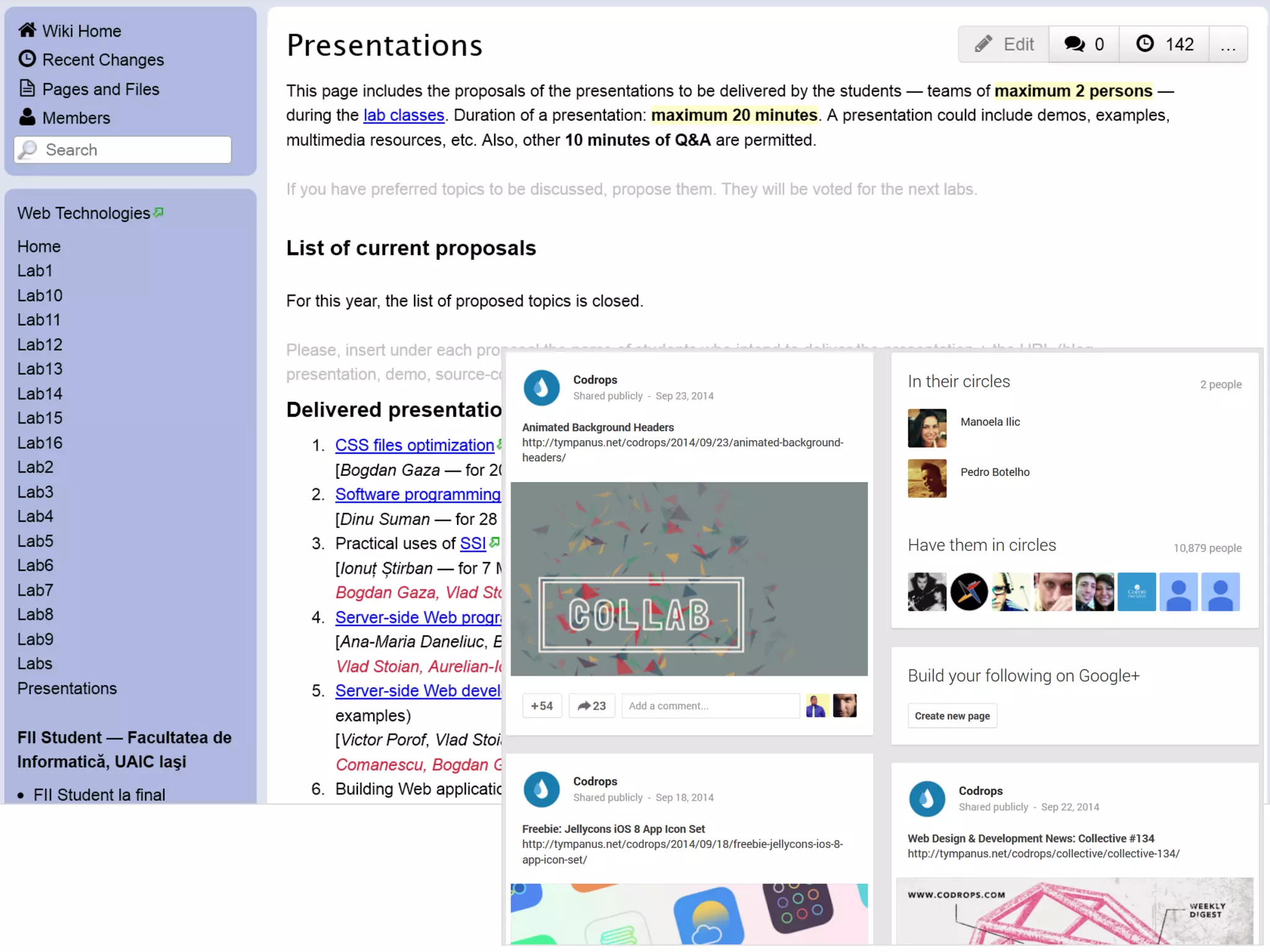This screenshot has height=952, width=1270.
Task: Open Members via the person icon
Action: (x=27, y=117)
